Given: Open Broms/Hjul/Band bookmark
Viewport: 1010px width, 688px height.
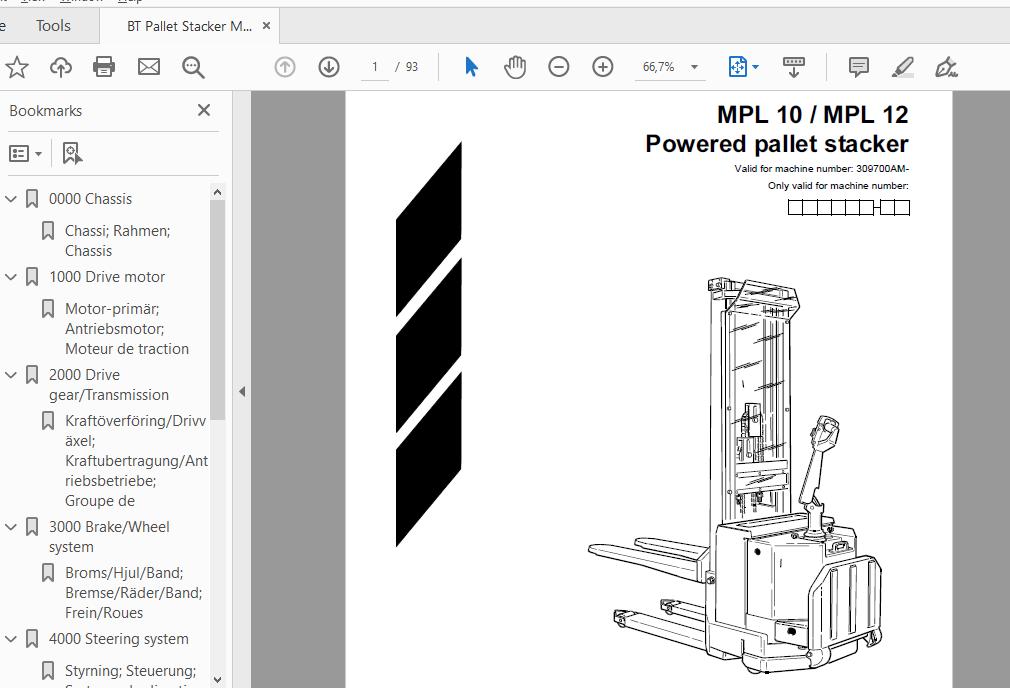Looking at the screenshot, I should pos(134,593).
